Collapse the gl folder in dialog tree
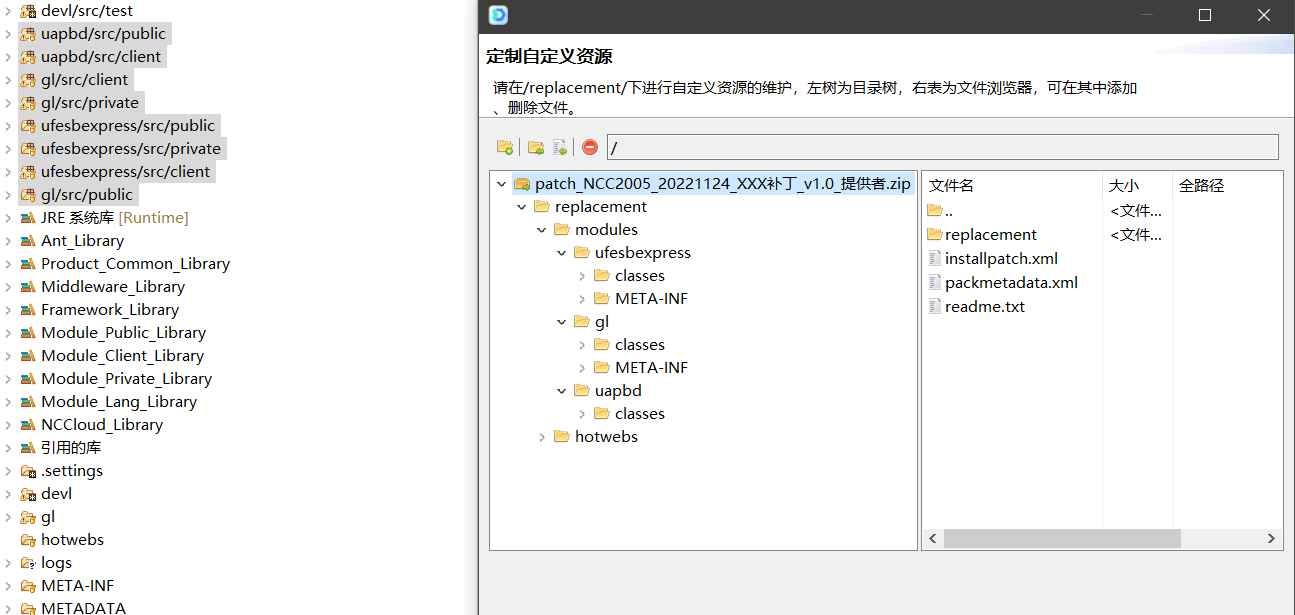Viewport: 1295px width, 615px height. coord(562,322)
